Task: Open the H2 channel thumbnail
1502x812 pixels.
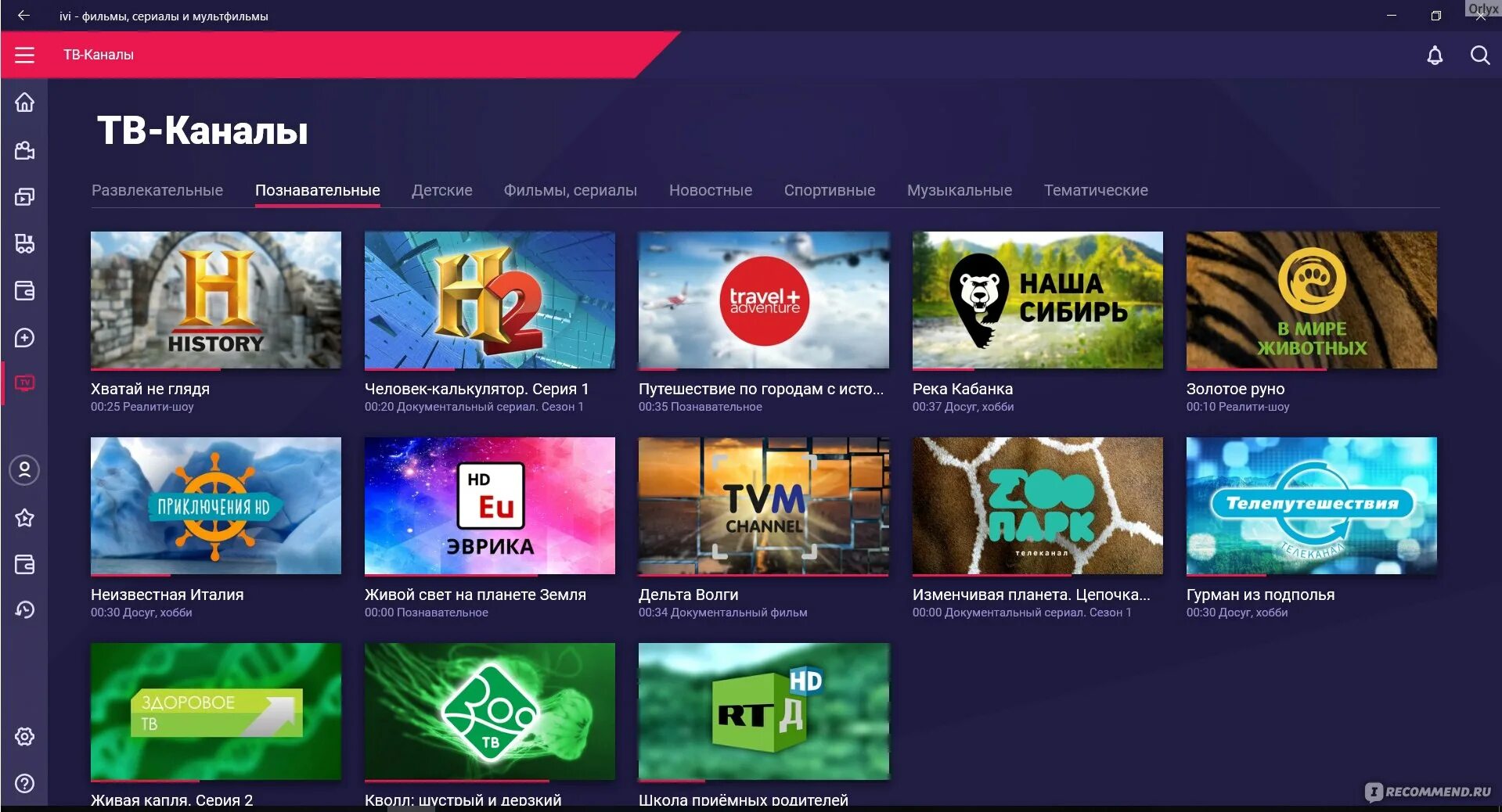Action: [x=490, y=300]
